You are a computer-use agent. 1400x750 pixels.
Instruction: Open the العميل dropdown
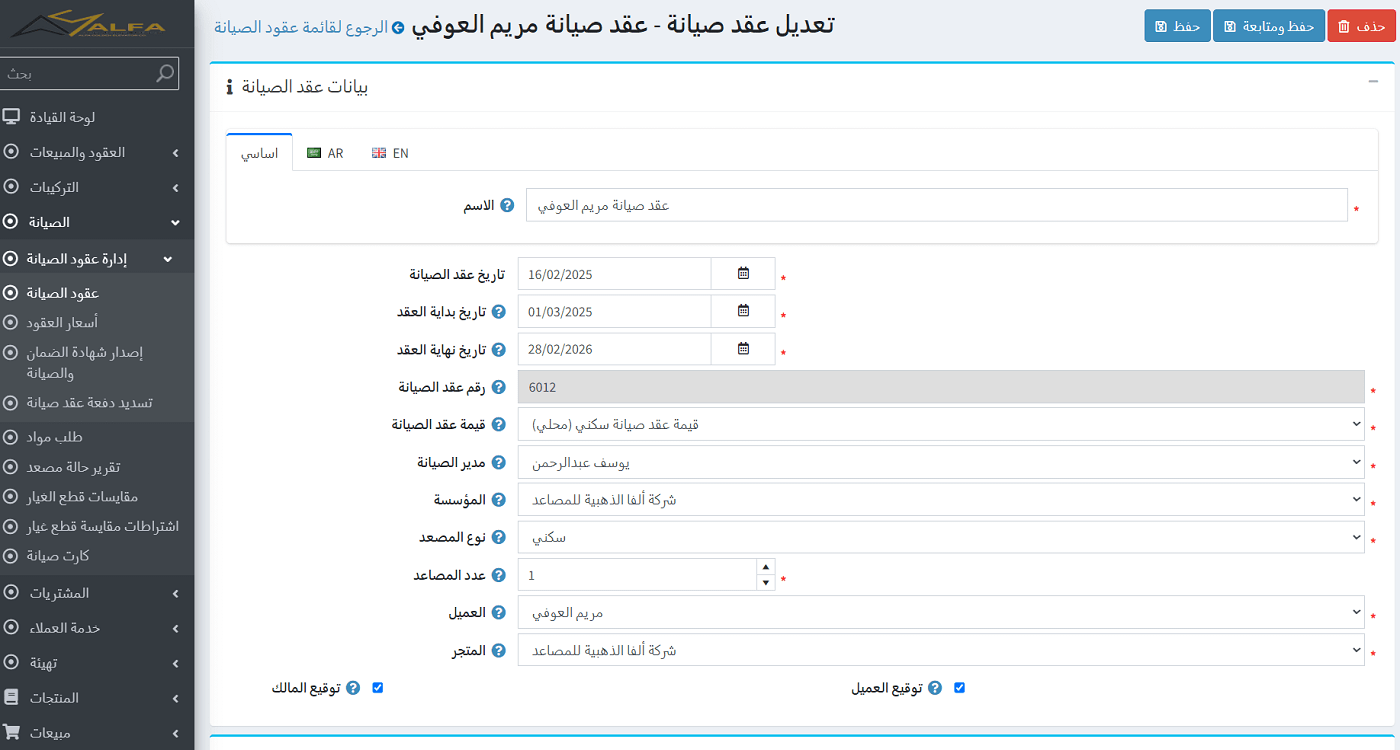pos(941,612)
